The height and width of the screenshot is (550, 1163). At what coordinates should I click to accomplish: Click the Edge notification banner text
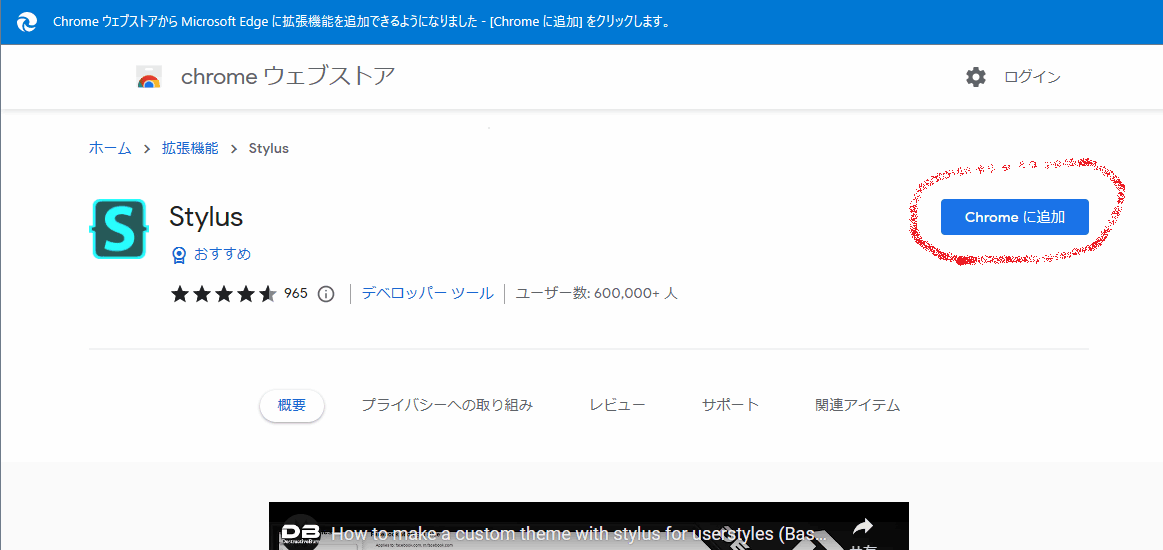pos(362,22)
